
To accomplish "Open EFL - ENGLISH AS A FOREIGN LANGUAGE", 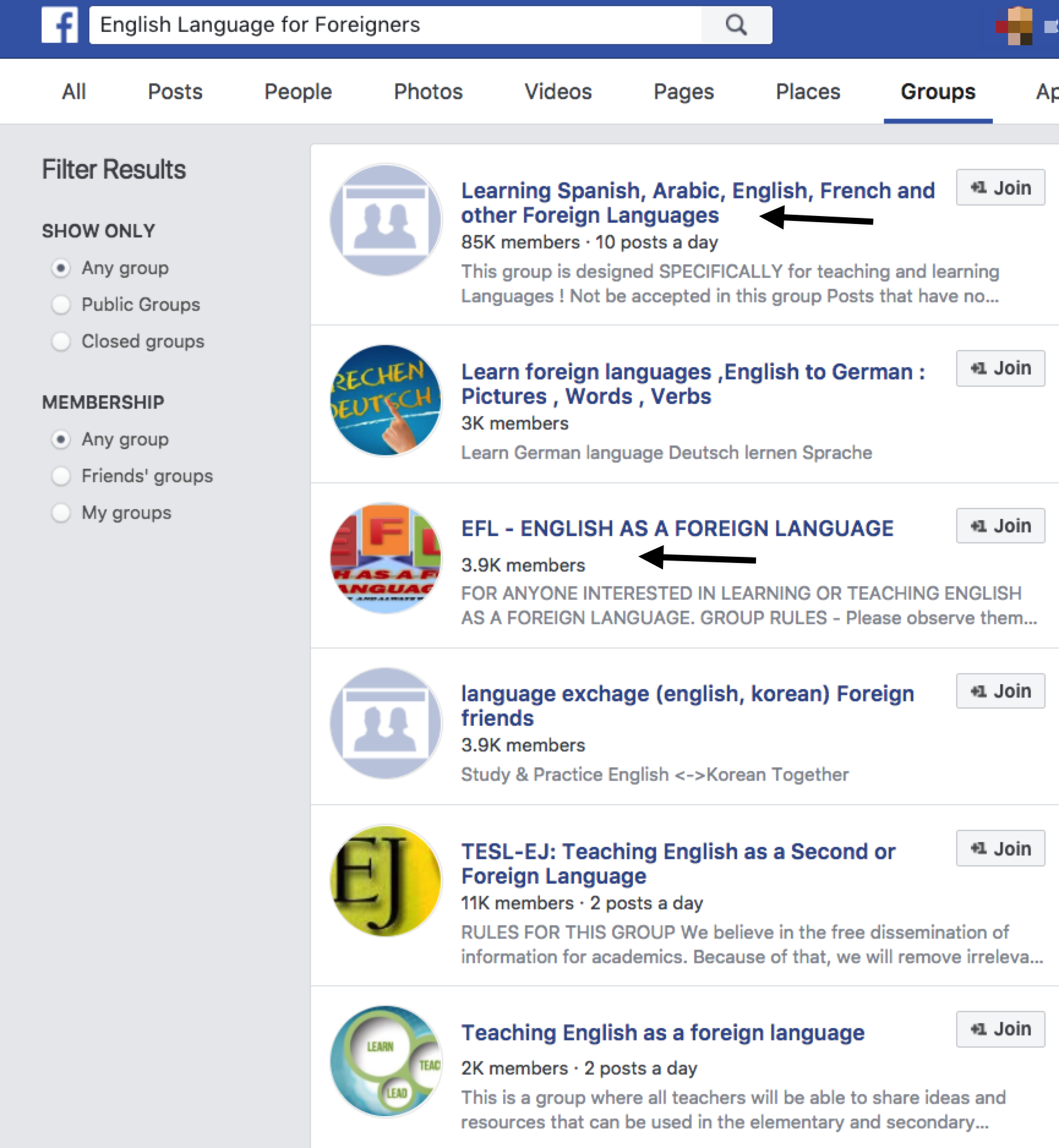I will [x=677, y=528].
